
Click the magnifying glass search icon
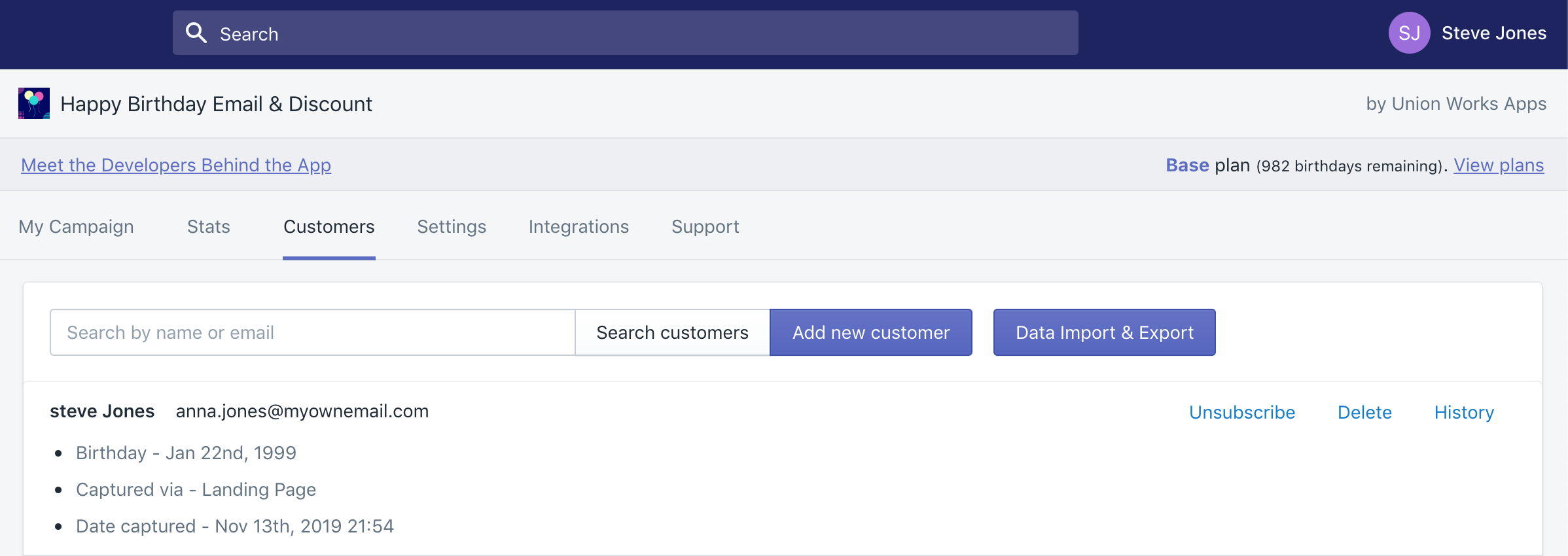point(196,33)
